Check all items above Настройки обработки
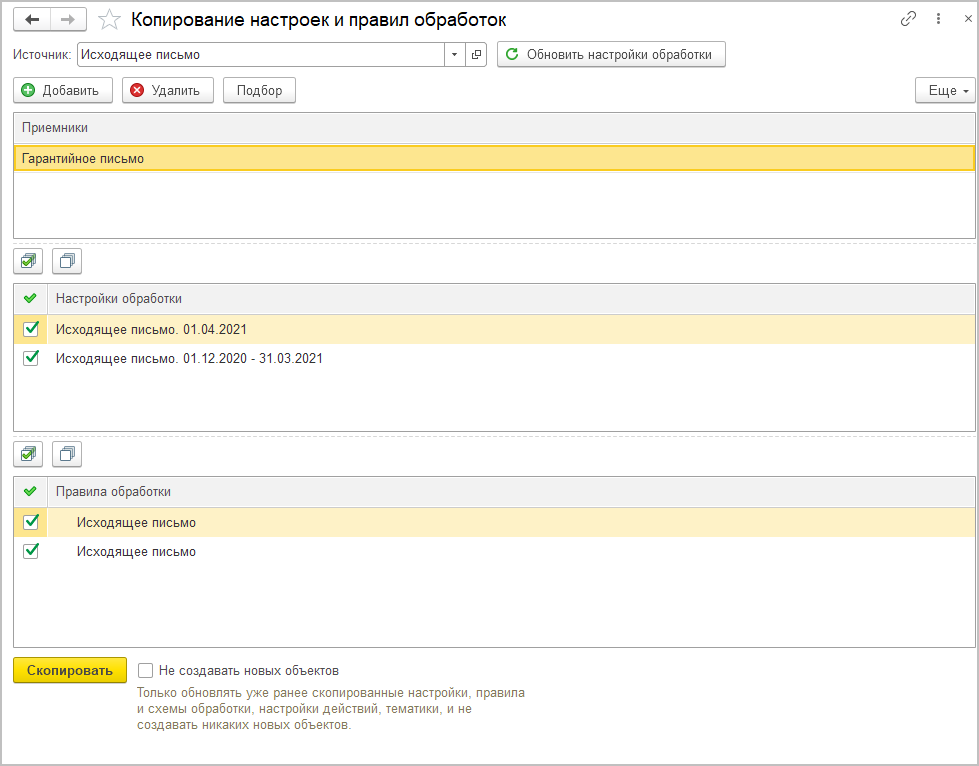979x766 pixels. [x=30, y=262]
